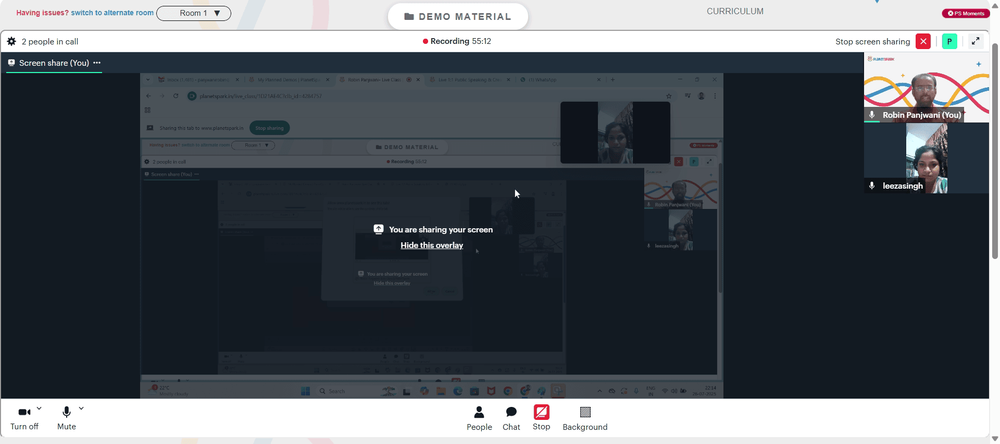
Task: Click the Stop screen sharing text
Action: coord(872,41)
